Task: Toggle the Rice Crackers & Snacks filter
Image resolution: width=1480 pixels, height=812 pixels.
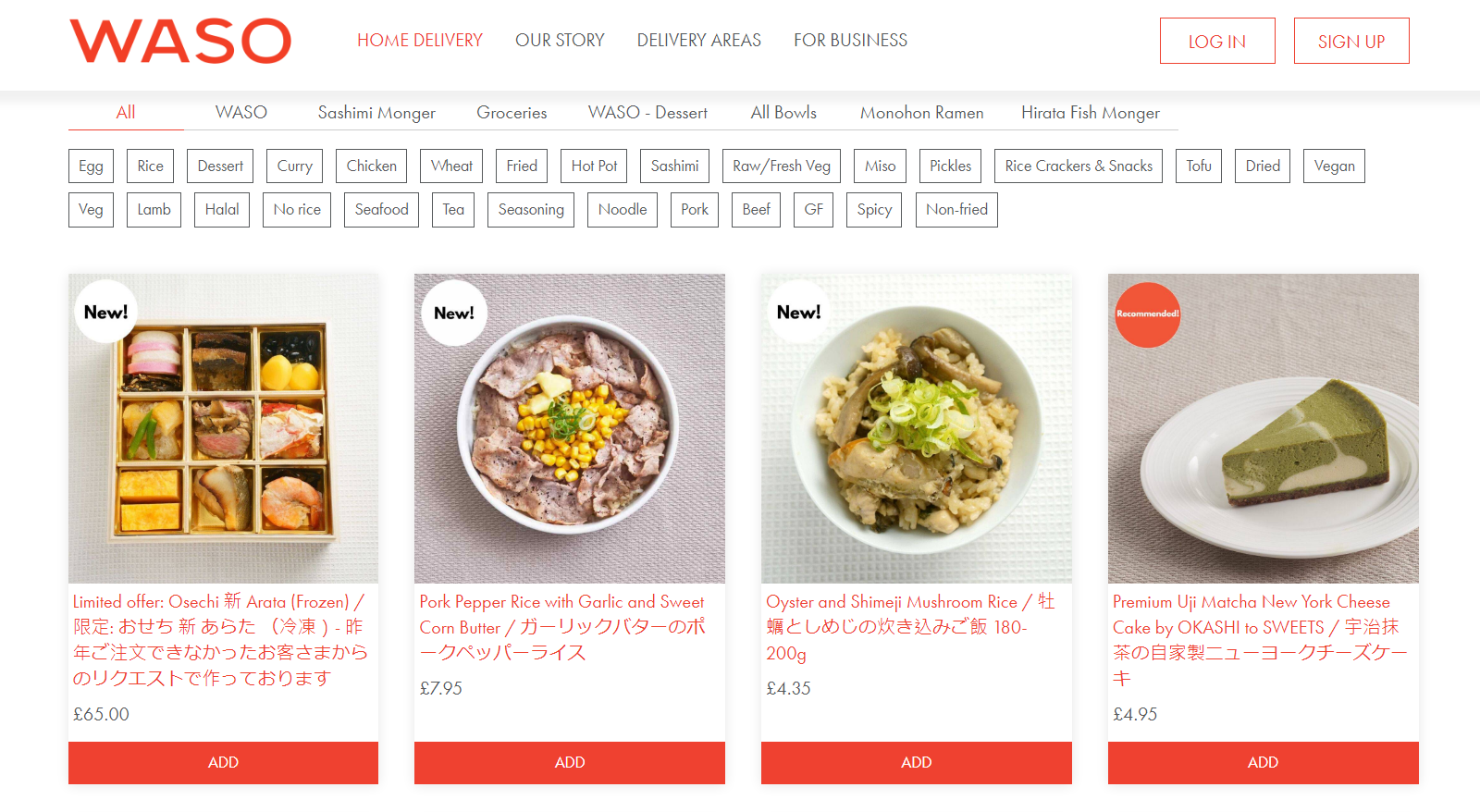Action: pyautogui.click(x=1079, y=166)
